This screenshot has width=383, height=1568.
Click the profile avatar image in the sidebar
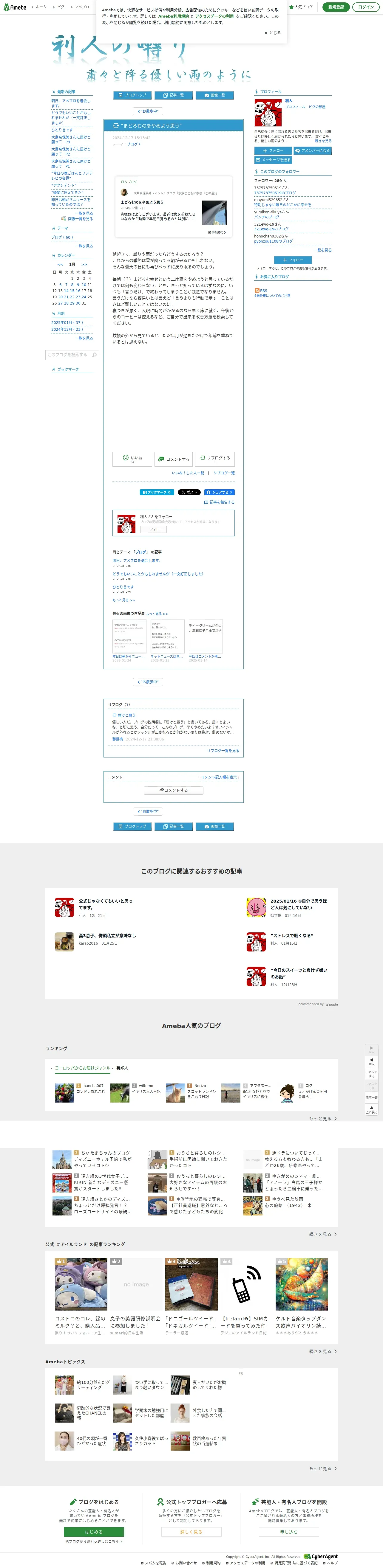(x=268, y=112)
